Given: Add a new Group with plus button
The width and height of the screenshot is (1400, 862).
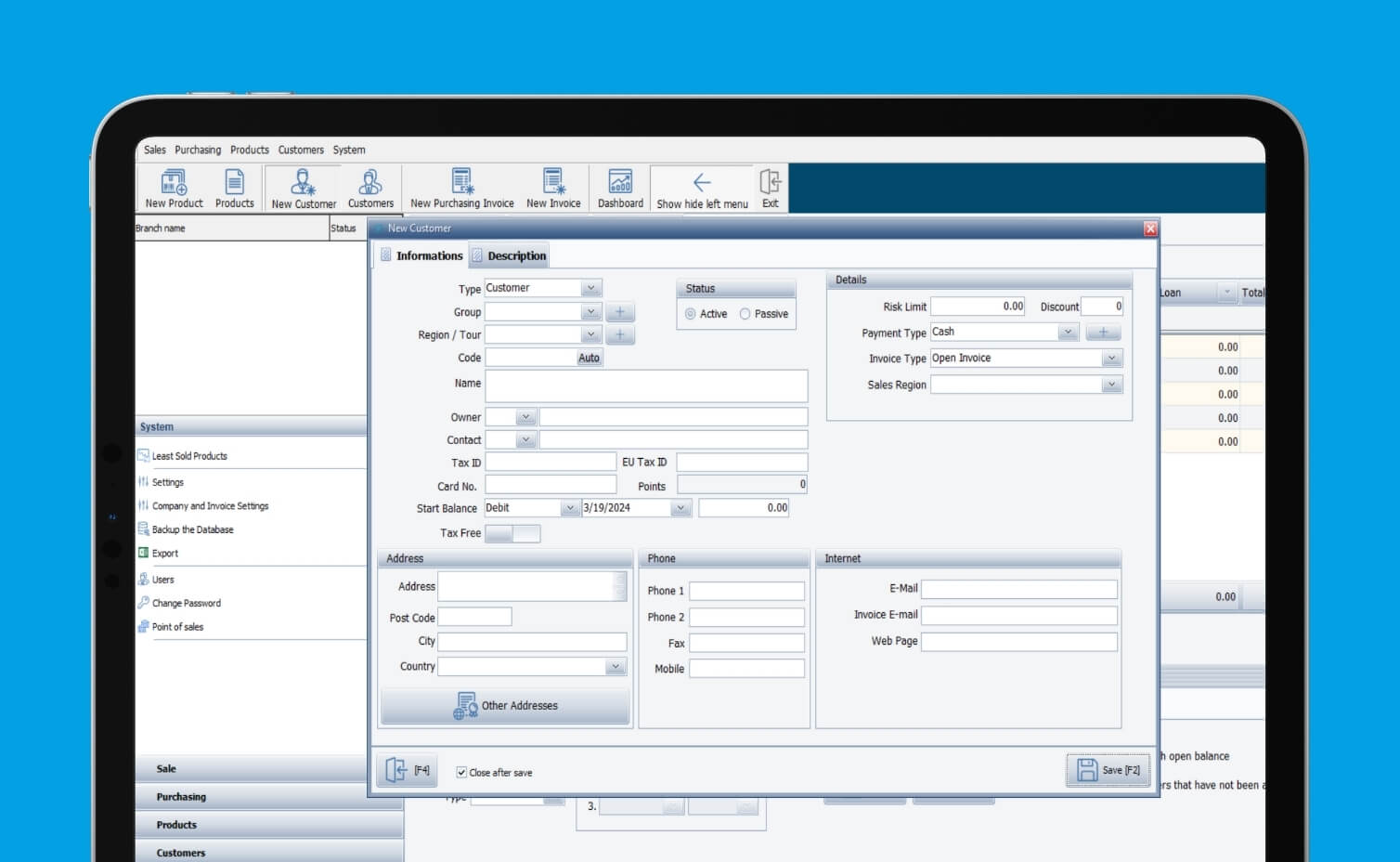Looking at the screenshot, I should (x=620, y=312).
